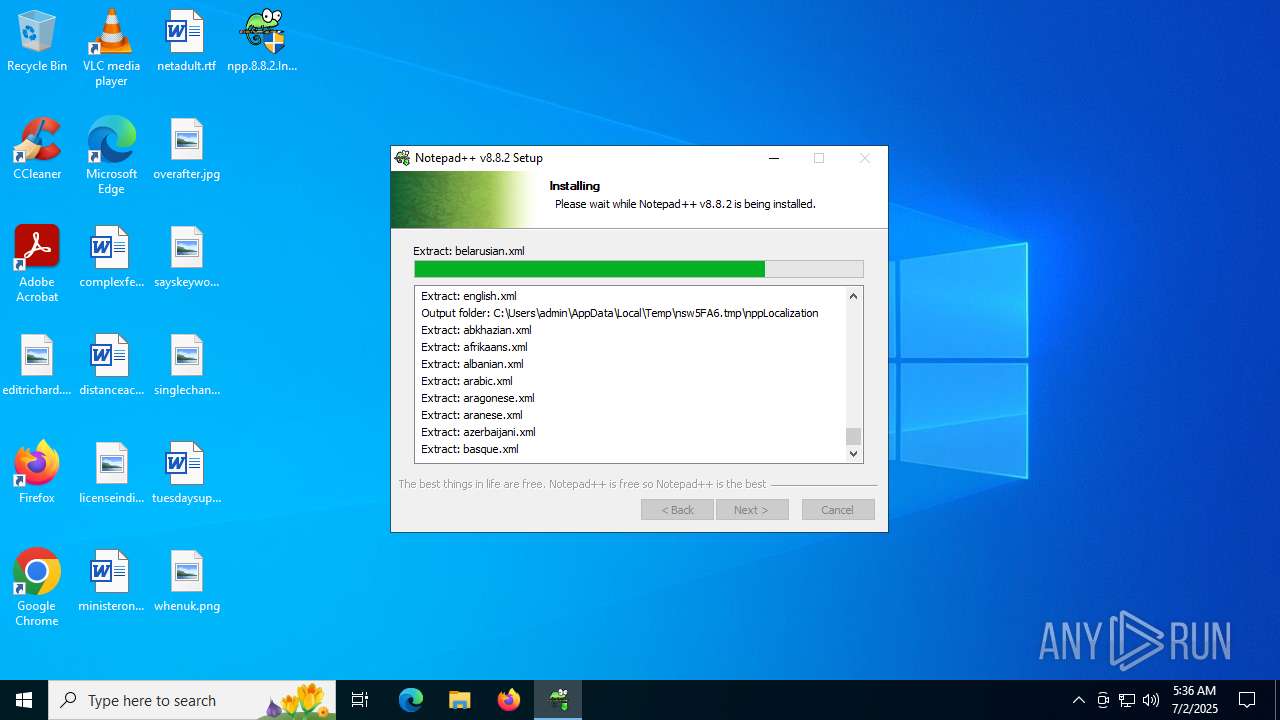Select the 'Extract: abkhazian.xml' log line

(x=476, y=330)
